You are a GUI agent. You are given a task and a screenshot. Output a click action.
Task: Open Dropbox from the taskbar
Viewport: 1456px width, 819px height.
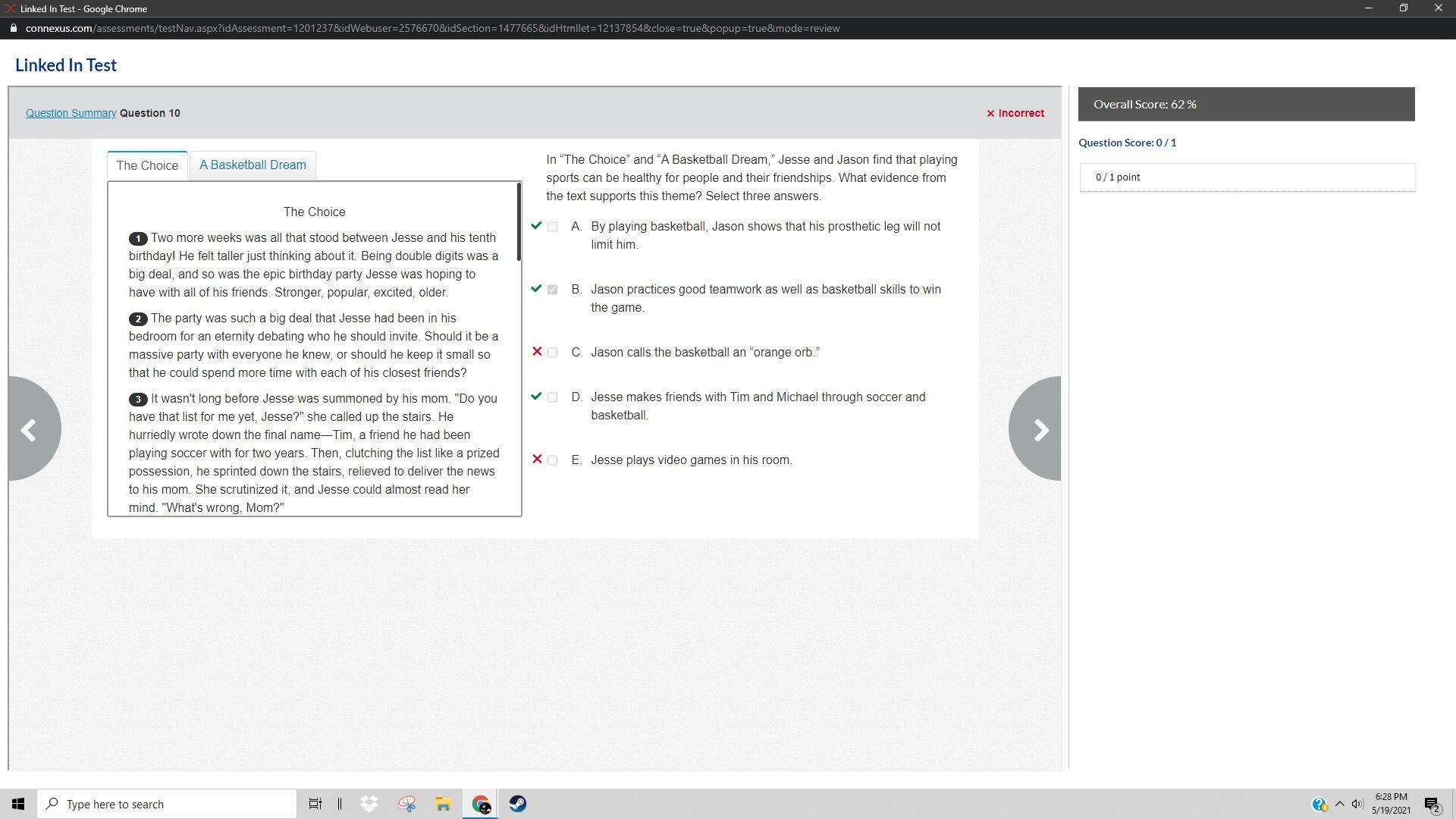click(369, 804)
